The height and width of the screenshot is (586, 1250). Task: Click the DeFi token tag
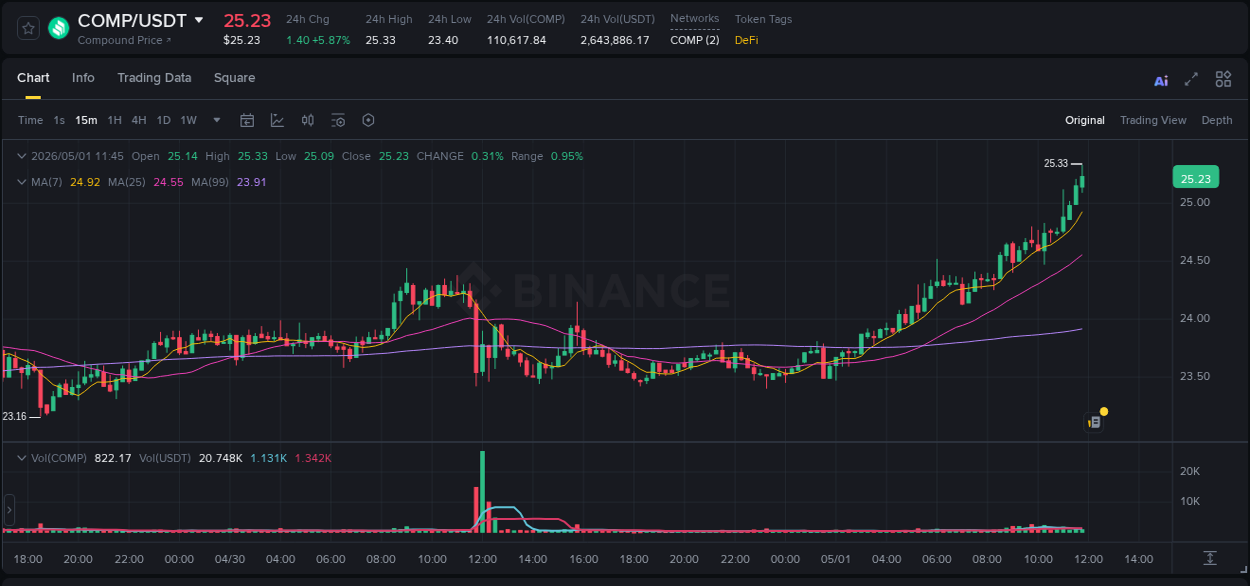pos(746,40)
